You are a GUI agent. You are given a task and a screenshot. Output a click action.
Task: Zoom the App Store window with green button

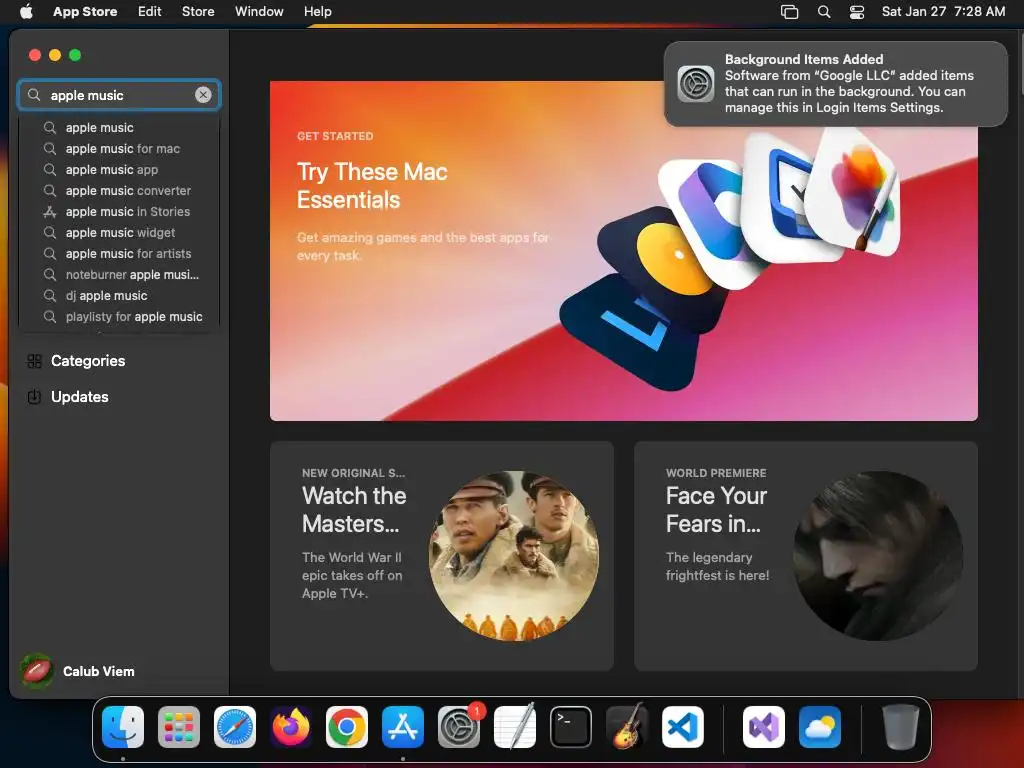75,55
